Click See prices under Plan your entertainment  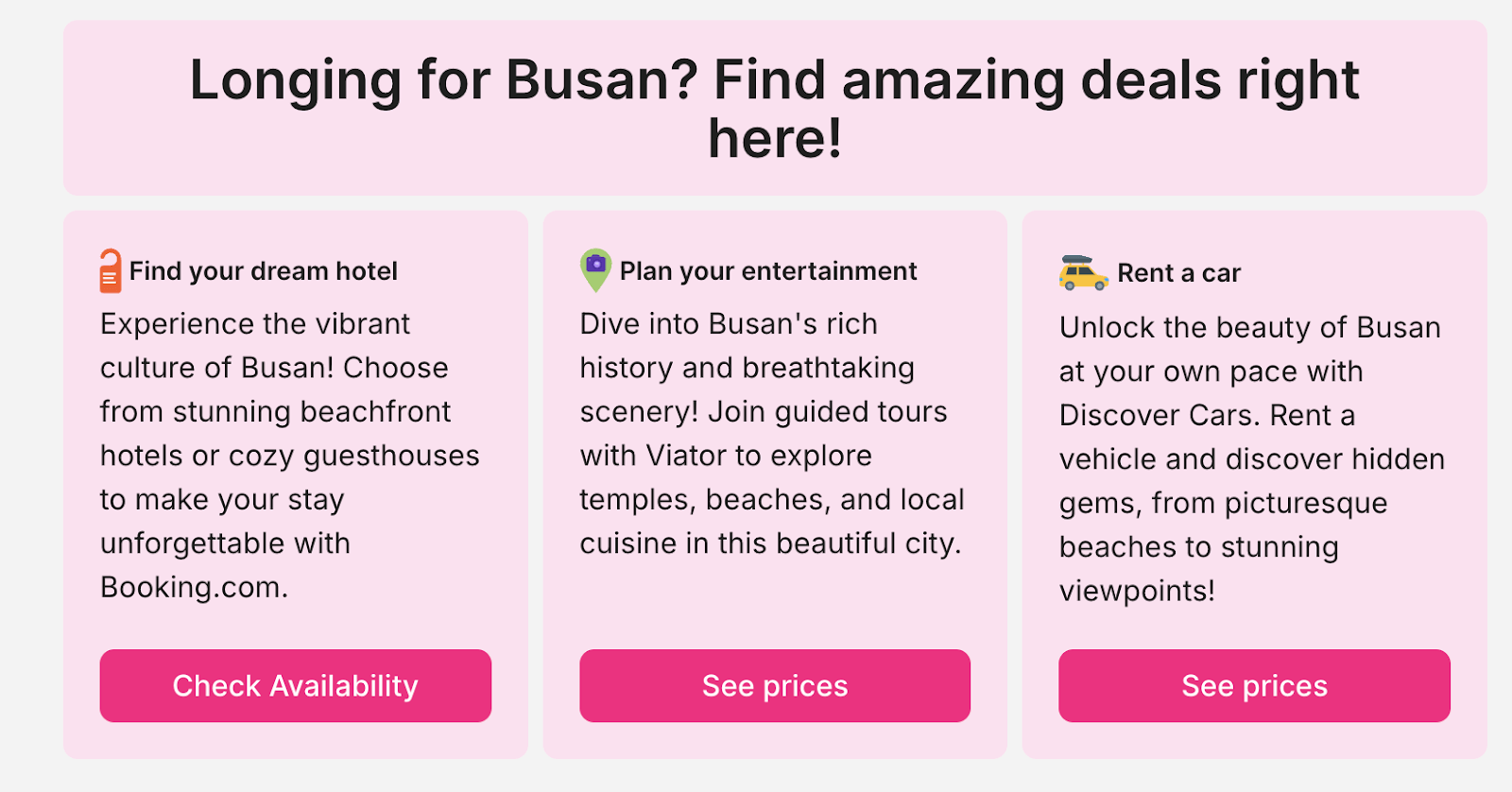775,686
